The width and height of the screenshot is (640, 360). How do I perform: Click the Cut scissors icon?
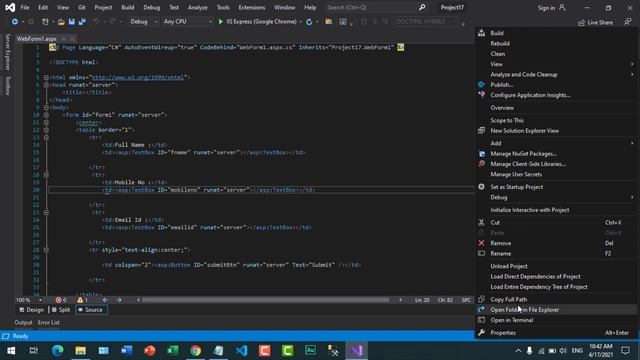tap(482, 222)
